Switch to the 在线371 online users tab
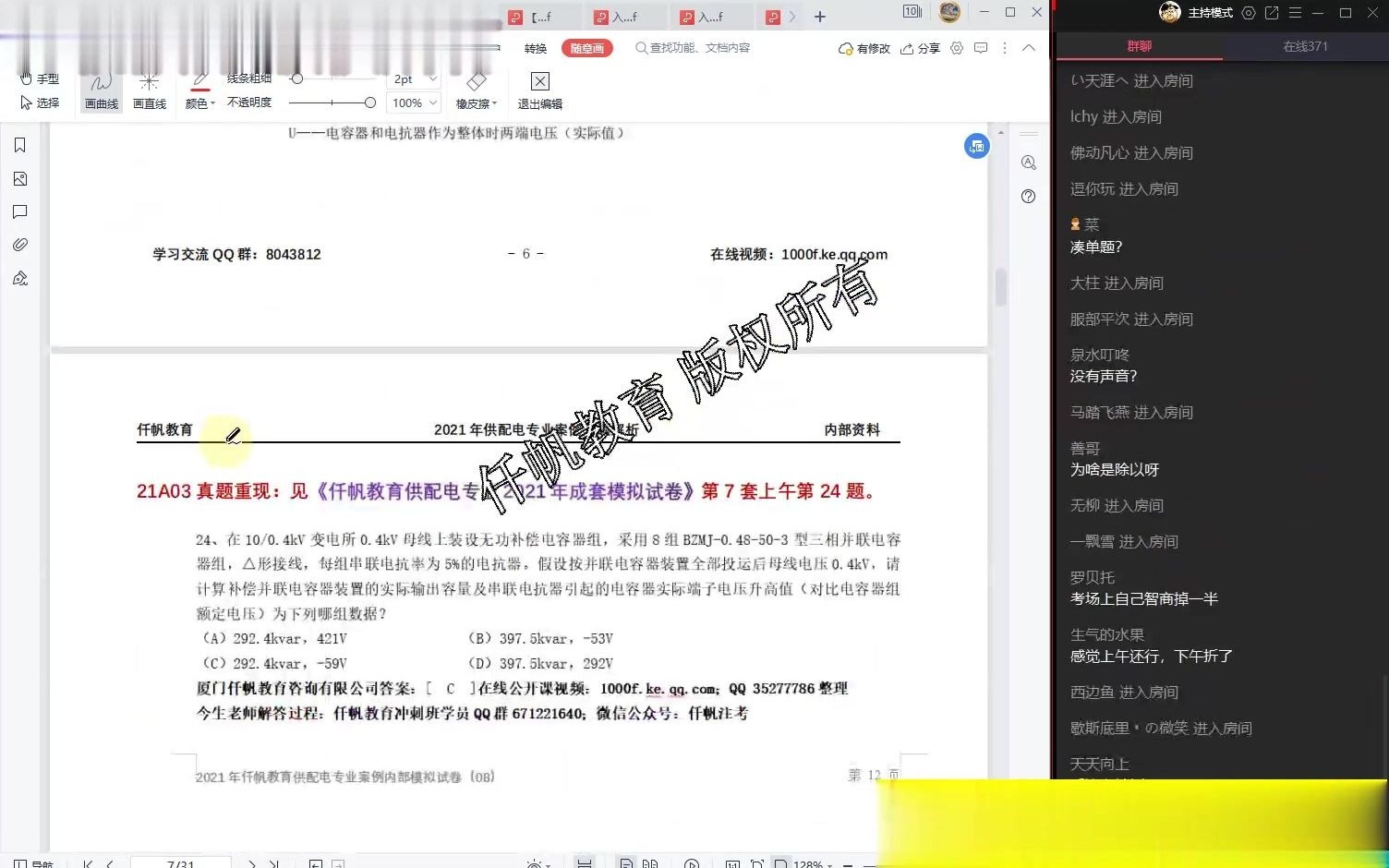This screenshot has height=868, width=1389. coord(1305,46)
